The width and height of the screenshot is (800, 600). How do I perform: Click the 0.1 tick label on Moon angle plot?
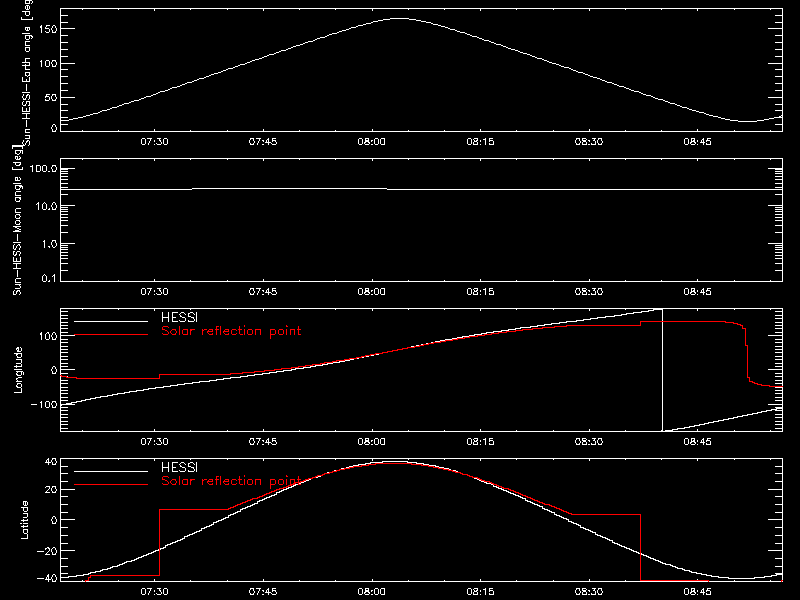coord(49,278)
